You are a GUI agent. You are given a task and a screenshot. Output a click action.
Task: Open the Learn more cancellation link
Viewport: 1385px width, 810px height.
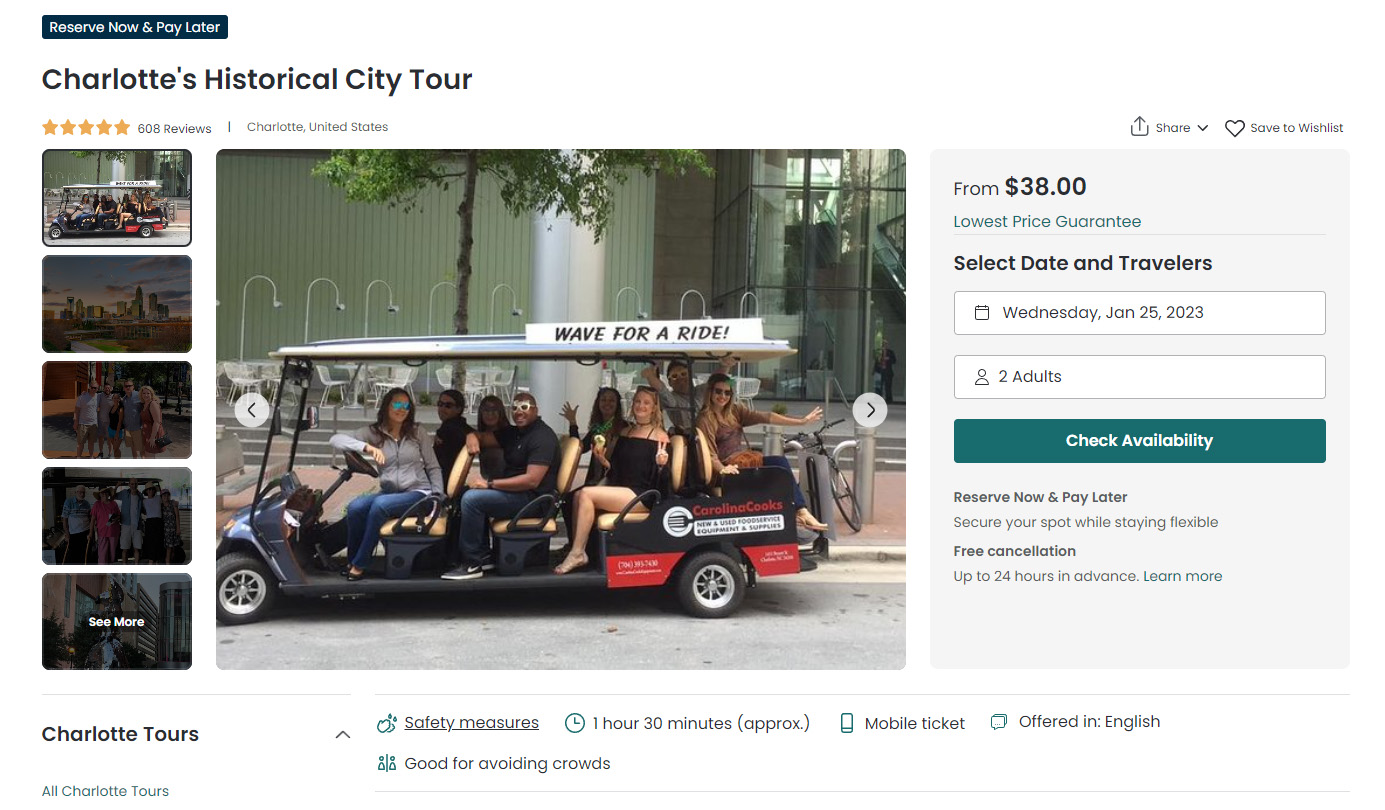tap(1182, 575)
